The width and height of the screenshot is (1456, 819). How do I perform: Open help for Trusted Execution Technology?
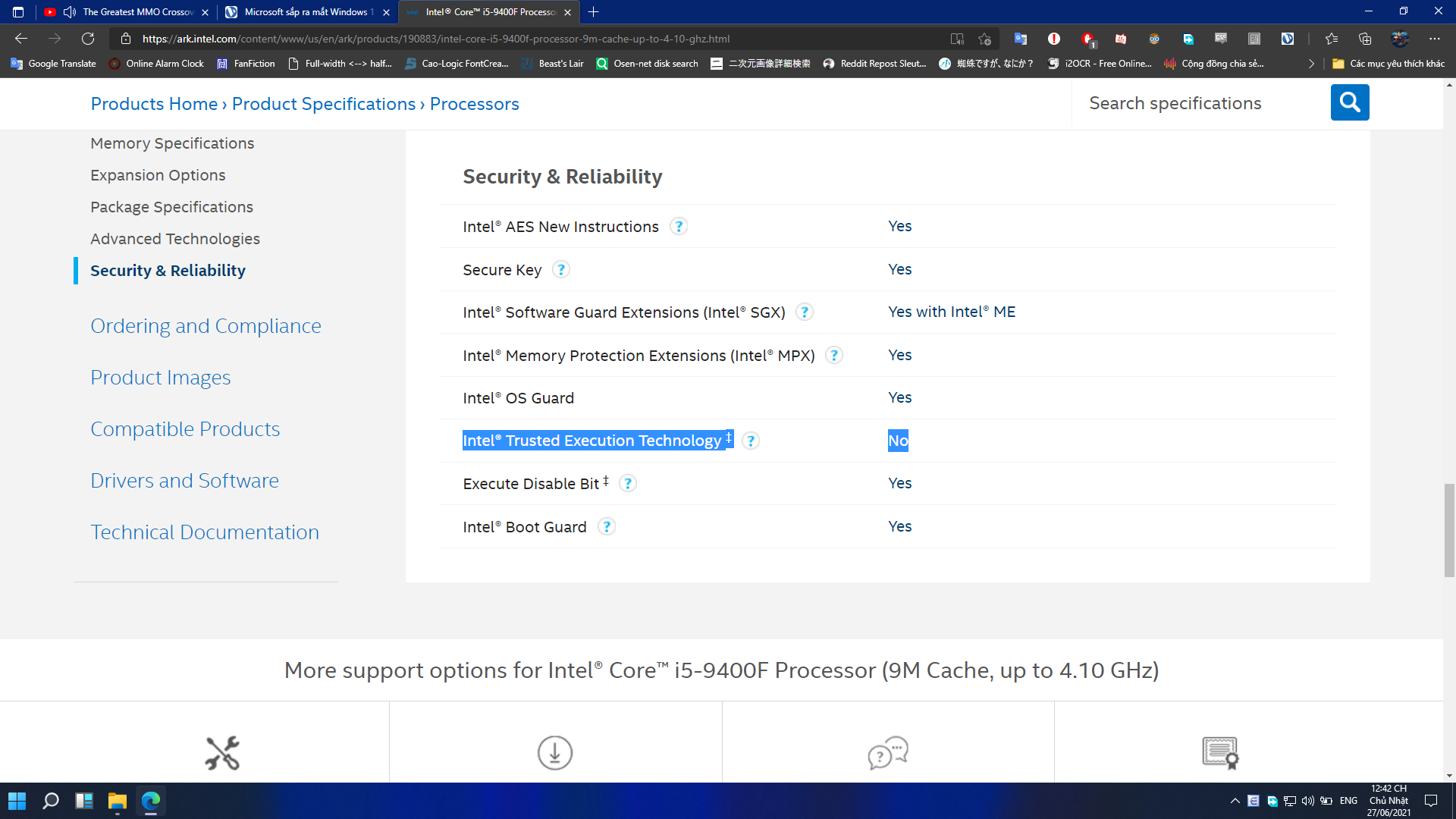pyautogui.click(x=751, y=441)
